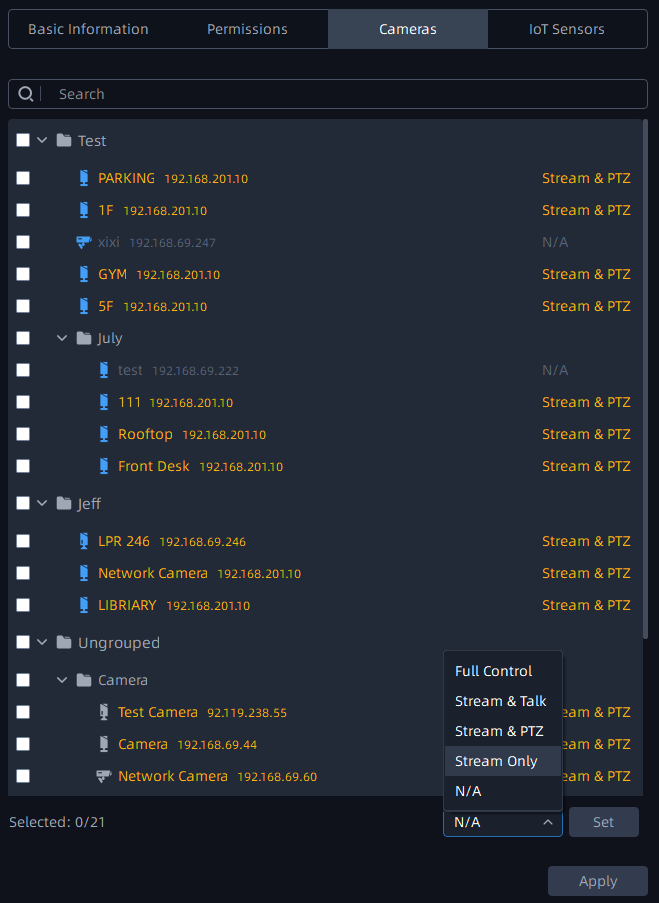Collapse the Test group chevron
Viewport: 659px width, 903px height.
(x=42, y=141)
